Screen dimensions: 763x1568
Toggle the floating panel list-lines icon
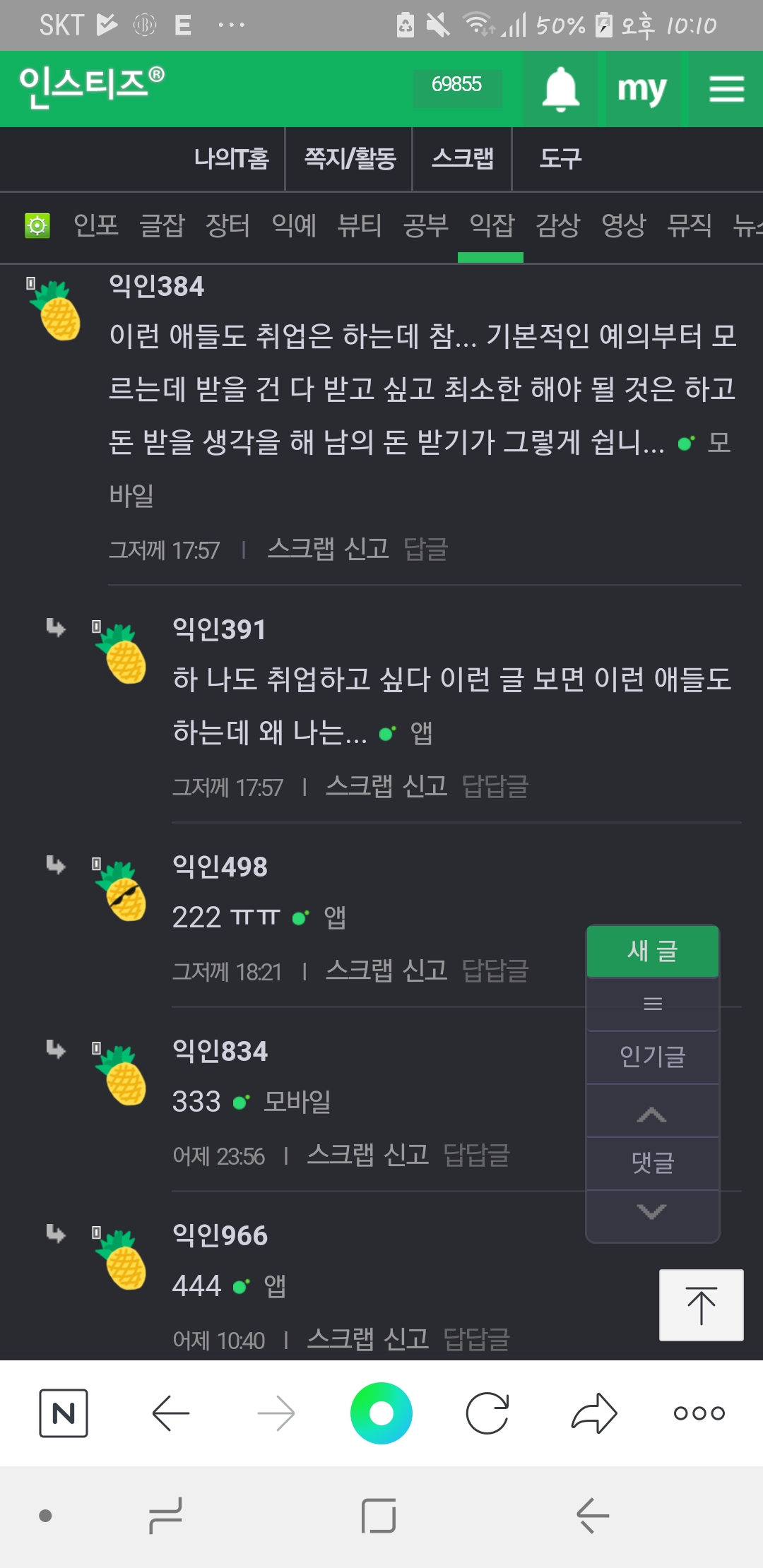tap(652, 1004)
